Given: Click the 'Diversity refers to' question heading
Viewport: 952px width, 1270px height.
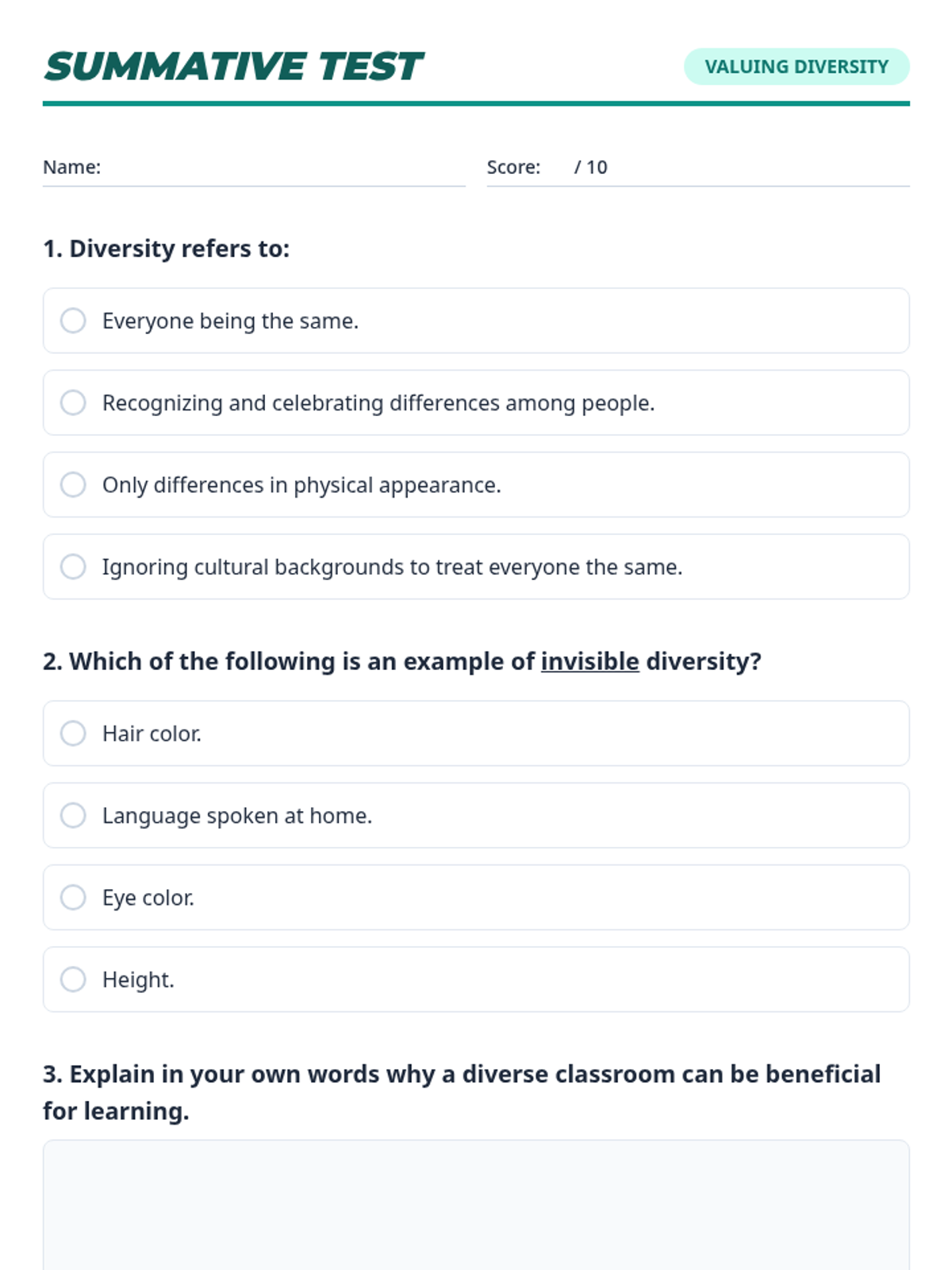Looking at the screenshot, I should click(x=167, y=248).
